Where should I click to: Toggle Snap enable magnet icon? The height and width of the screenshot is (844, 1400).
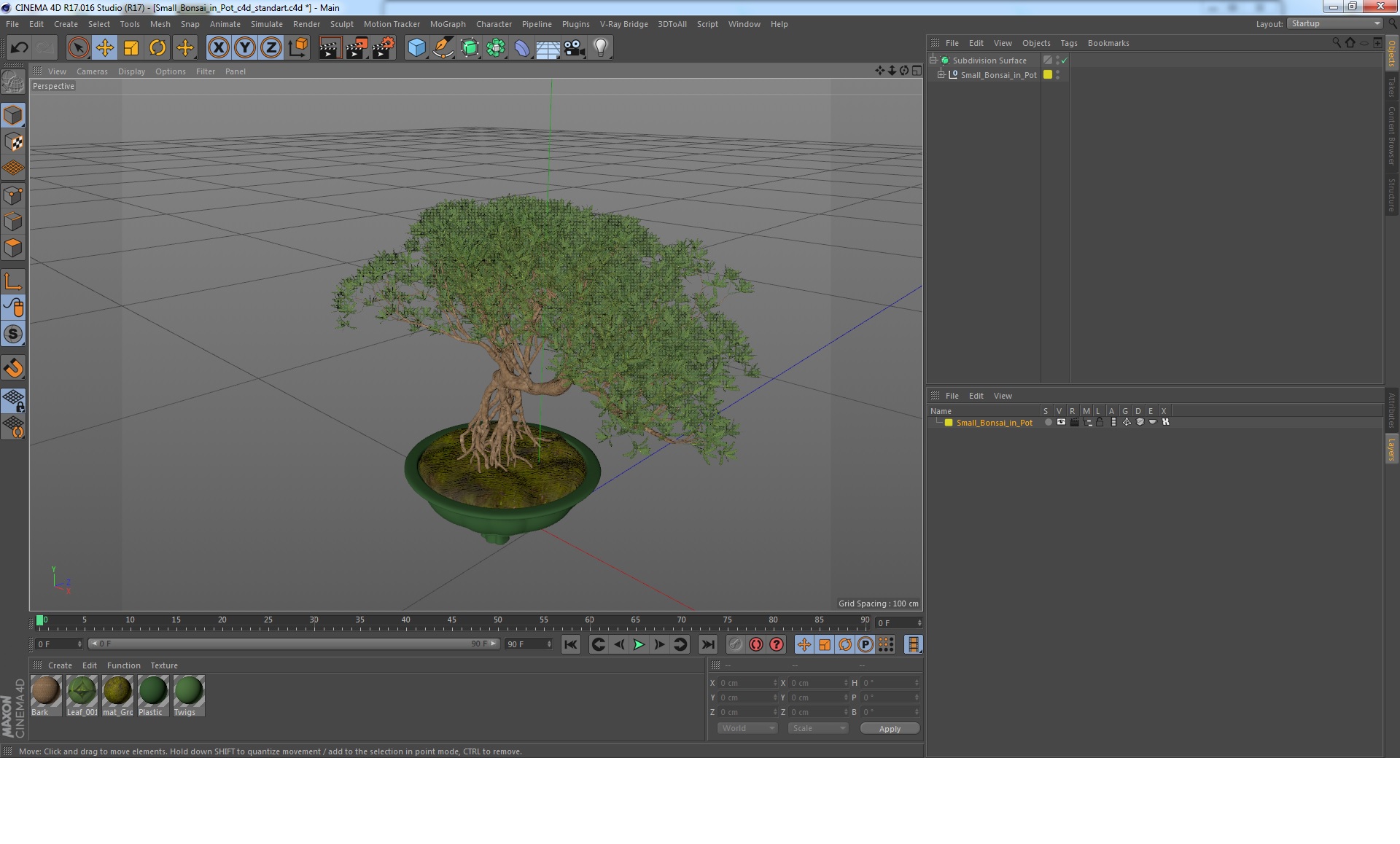(x=13, y=367)
